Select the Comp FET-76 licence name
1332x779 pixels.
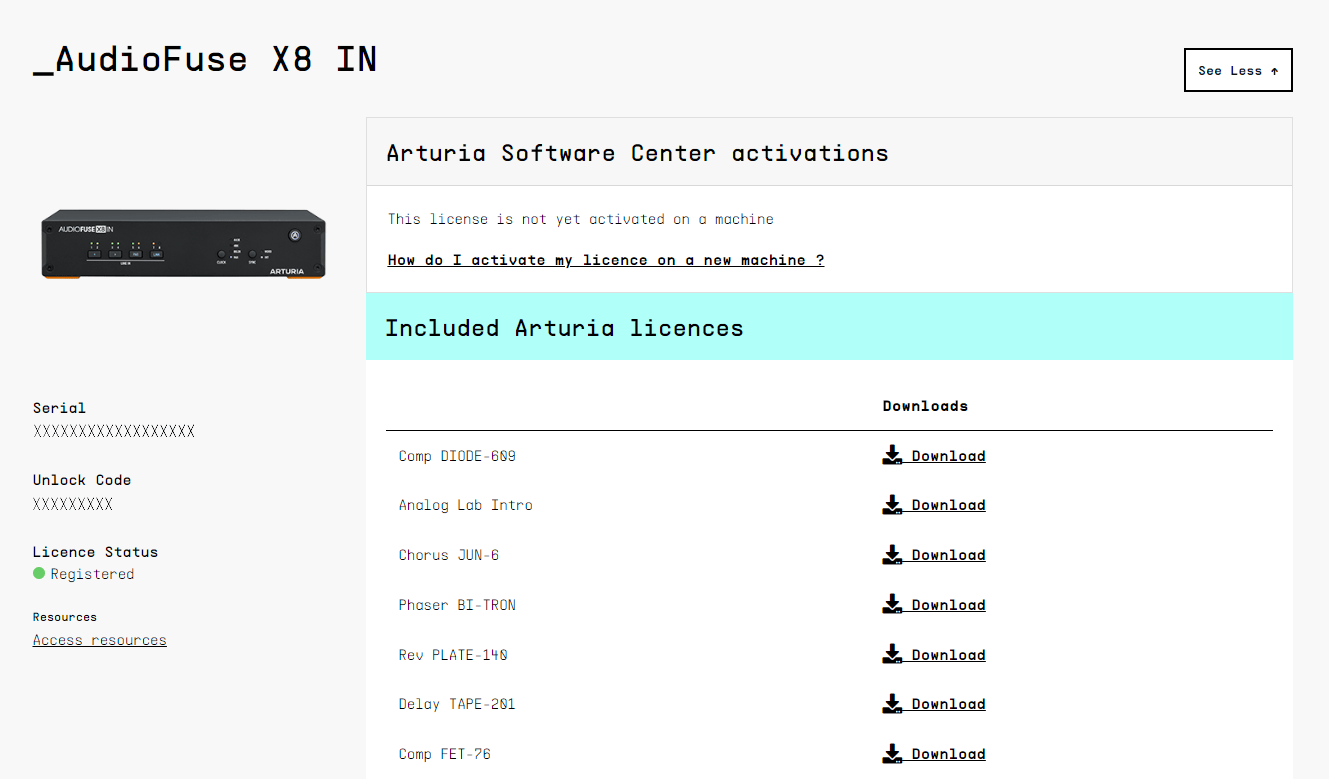(x=445, y=754)
